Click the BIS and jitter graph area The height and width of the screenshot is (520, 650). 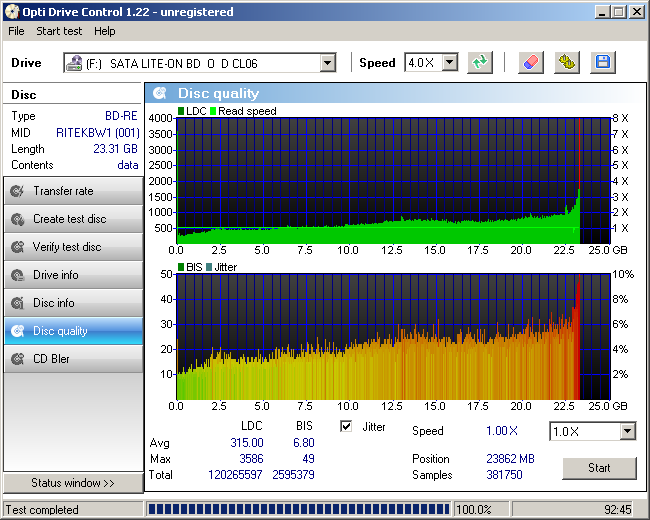393,337
